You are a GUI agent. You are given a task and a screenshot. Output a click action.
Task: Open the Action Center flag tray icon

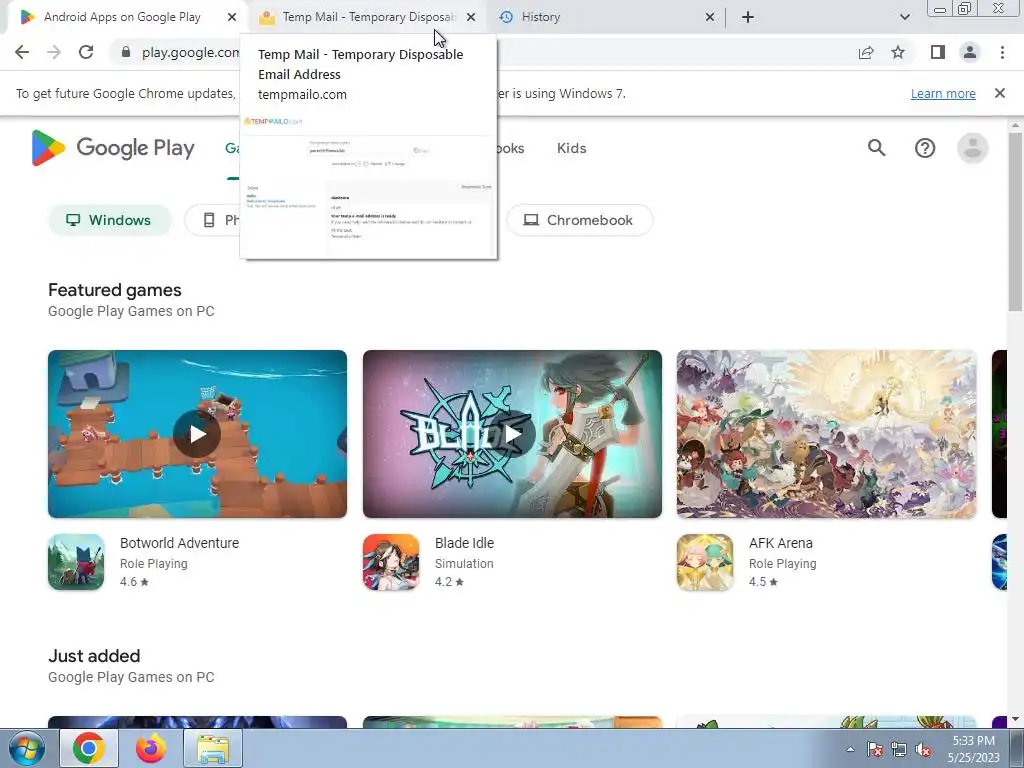click(874, 749)
